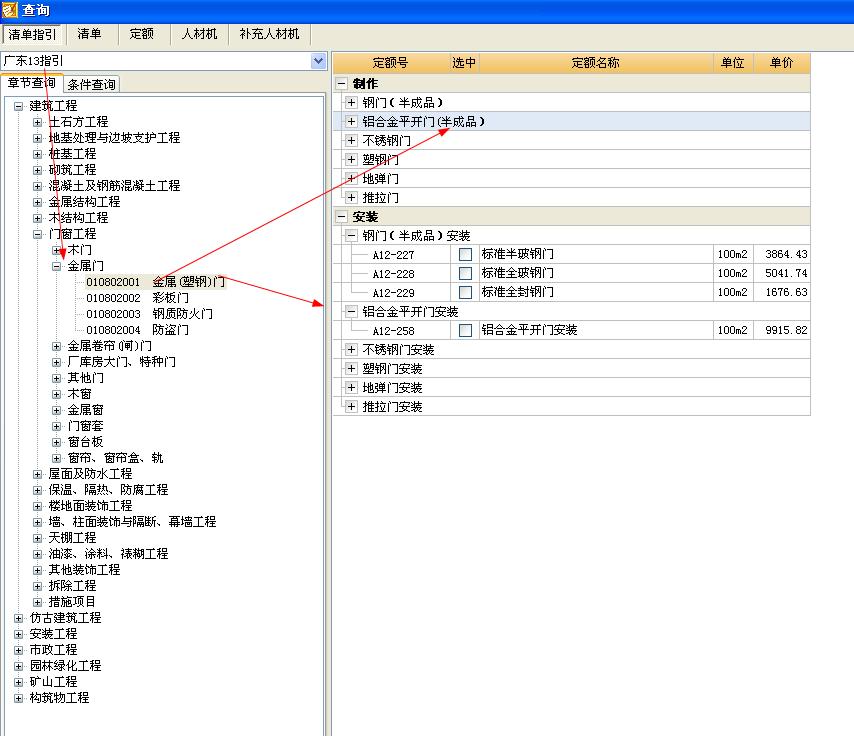Expand the 金属卷帘(闸)门 node
The height and width of the screenshot is (736, 854).
click(57, 346)
